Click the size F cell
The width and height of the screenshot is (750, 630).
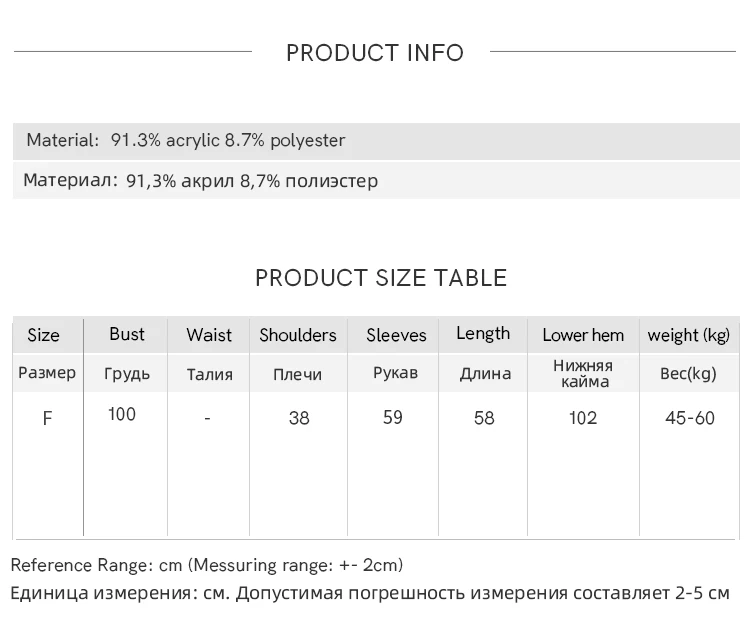click(x=47, y=419)
